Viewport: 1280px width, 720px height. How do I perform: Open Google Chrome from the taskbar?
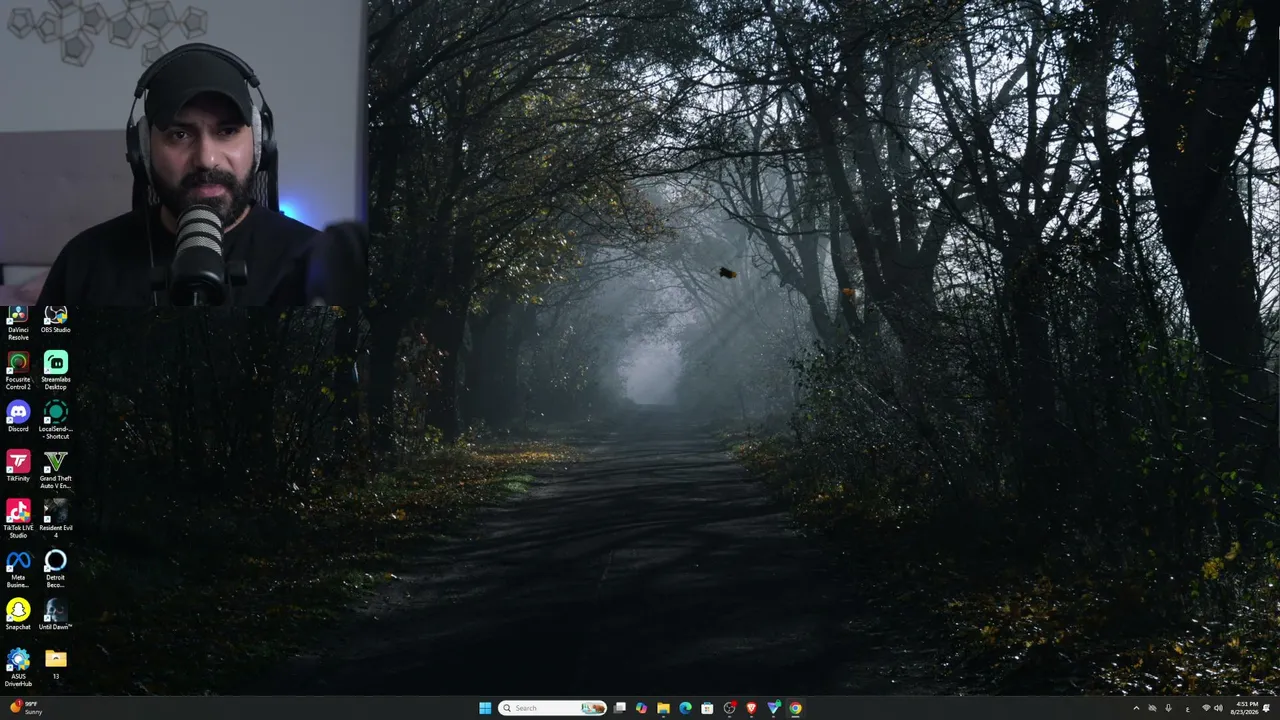tap(795, 708)
